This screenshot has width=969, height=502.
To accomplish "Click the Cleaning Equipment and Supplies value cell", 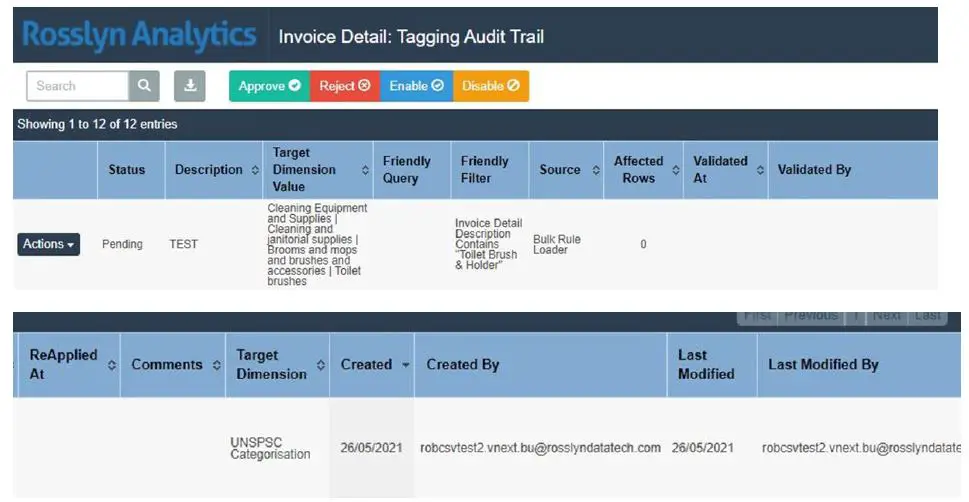I will point(317,244).
